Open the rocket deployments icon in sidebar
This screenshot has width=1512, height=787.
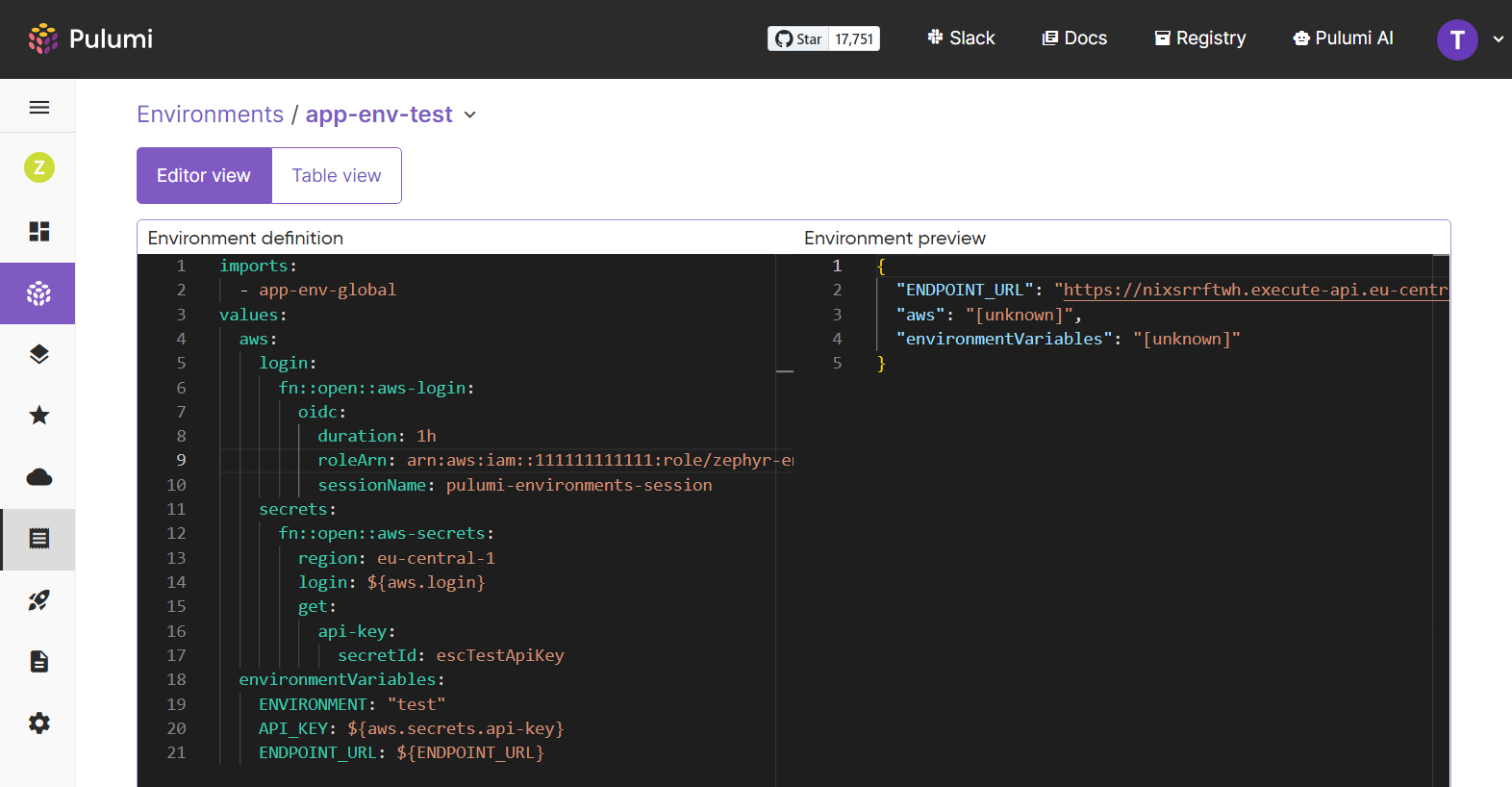38,600
